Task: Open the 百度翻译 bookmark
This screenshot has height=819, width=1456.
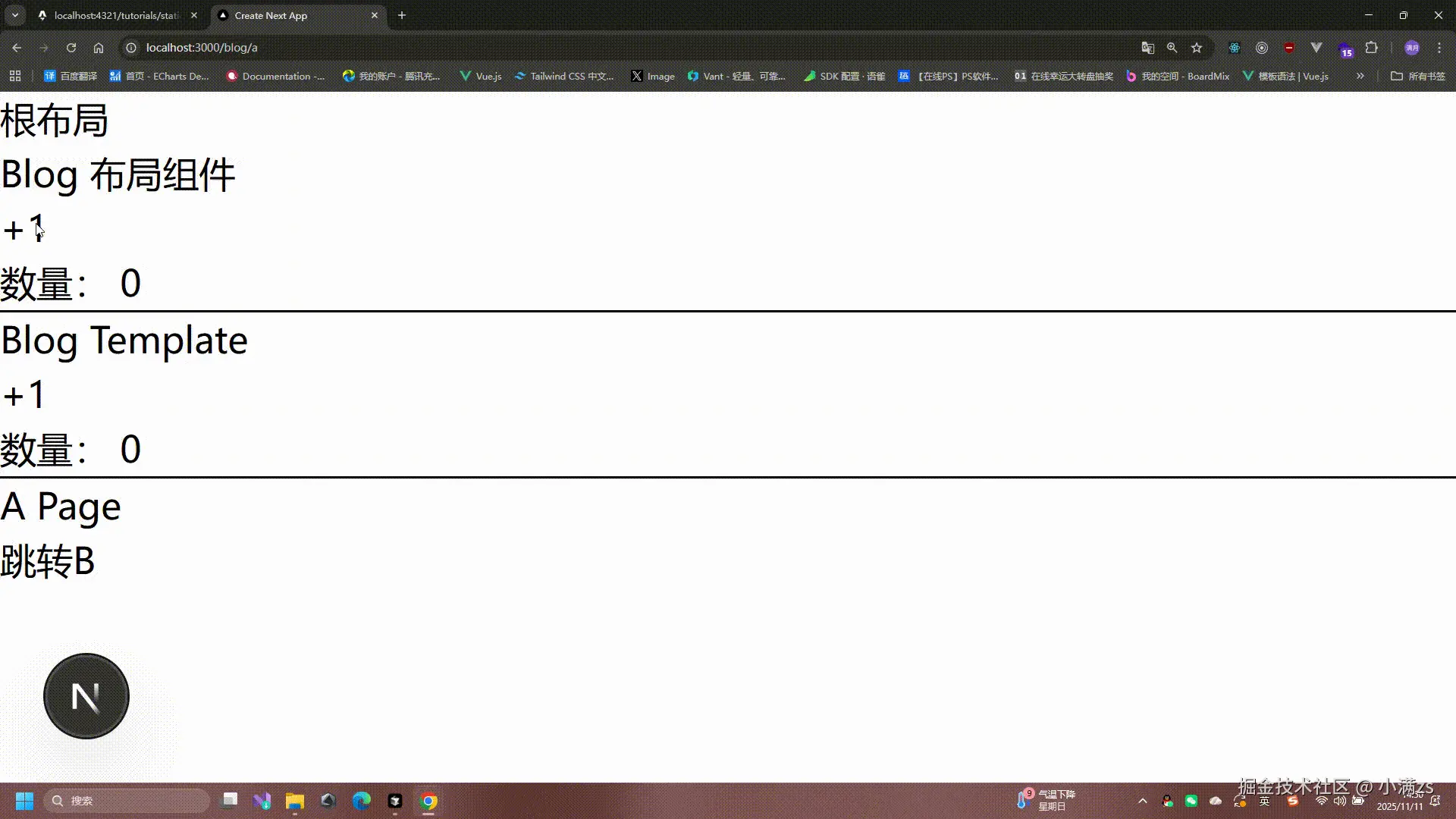Action: click(71, 76)
